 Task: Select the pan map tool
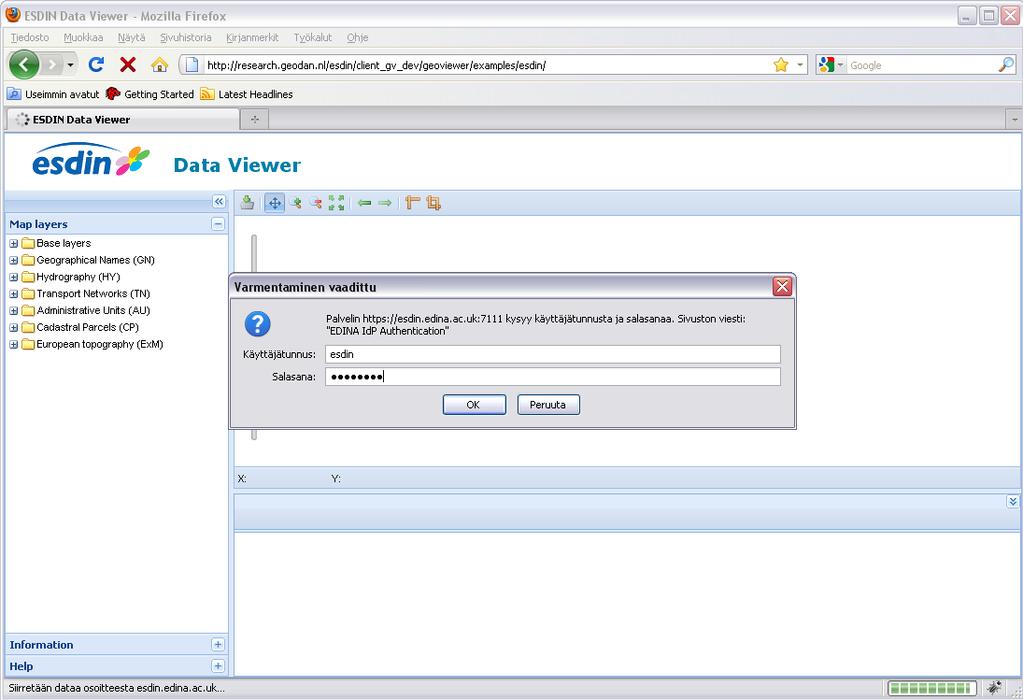pyautogui.click(x=275, y=203)
